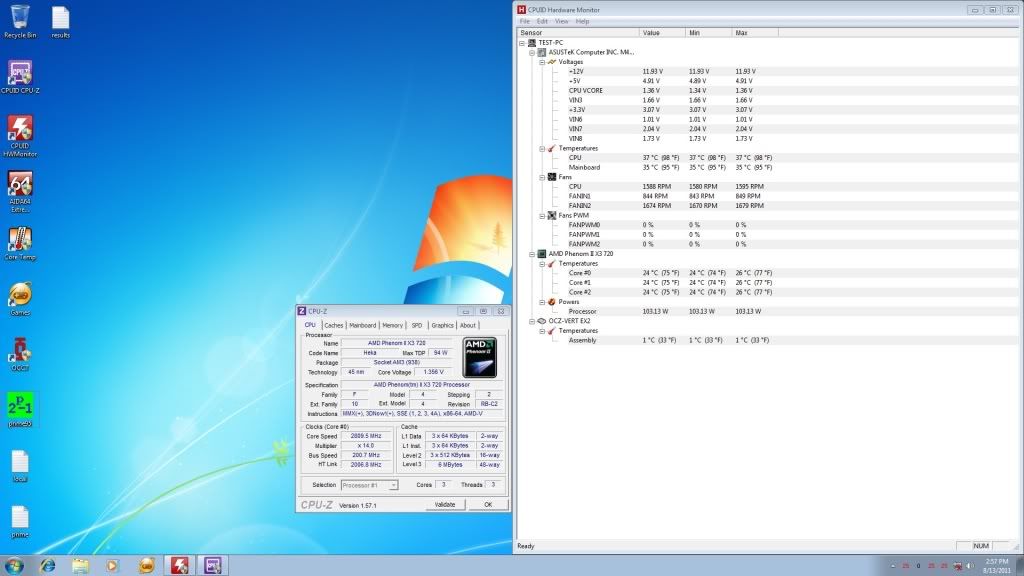Viewport: 1024px width, 576px height.
Task: Click the Core Speed value field in CPU-Z
Action: tap(366, 436)
